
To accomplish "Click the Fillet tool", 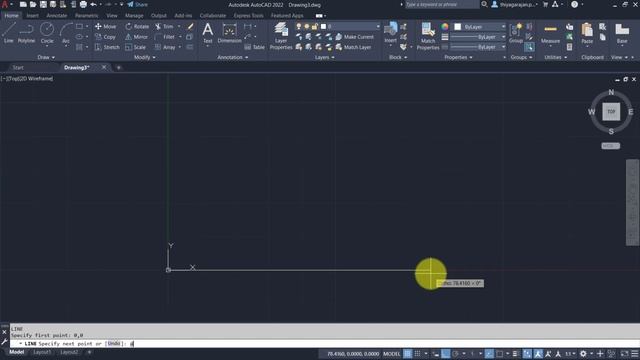I will 165,37.
